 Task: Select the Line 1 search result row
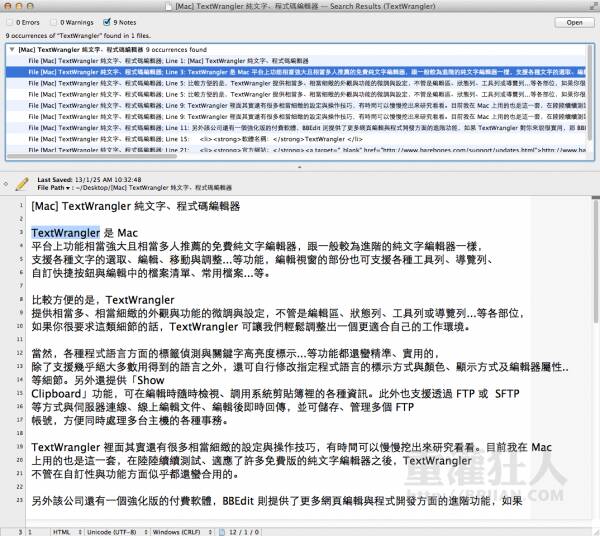coord(296,61)
